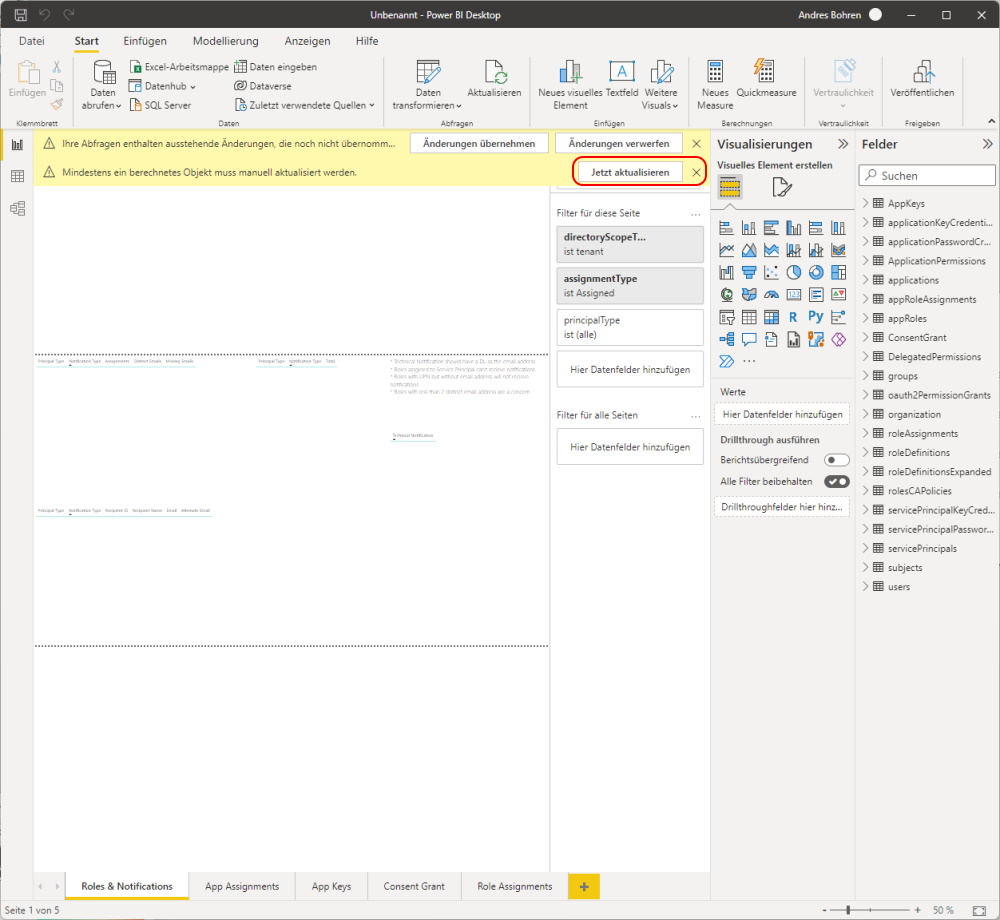
Task: Open the assignmentType filter card
Action: [629, 286]
